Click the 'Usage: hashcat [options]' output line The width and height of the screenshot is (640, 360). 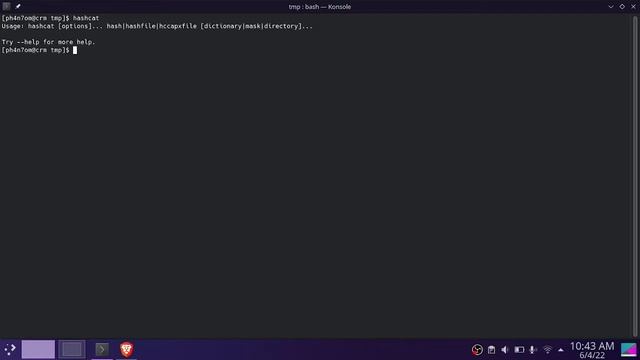157,26
